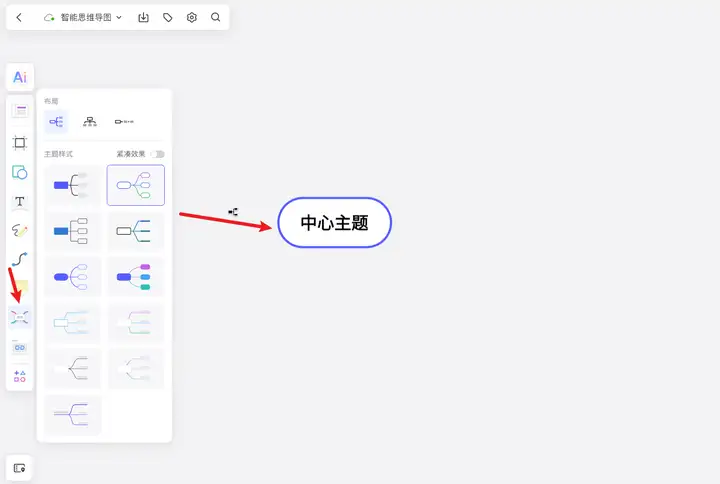Open the Ai assistant button
Image resolution: width=720 pixels, height=484 pixels.
point(20,77)
